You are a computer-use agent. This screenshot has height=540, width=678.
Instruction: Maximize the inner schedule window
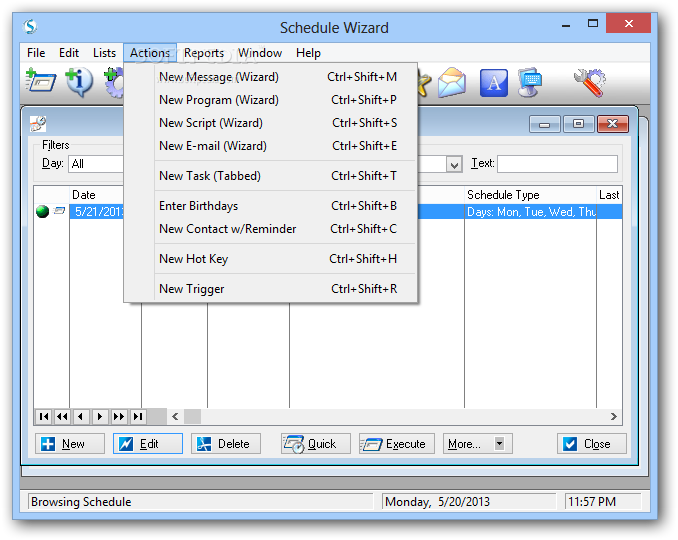pos(578,124)
